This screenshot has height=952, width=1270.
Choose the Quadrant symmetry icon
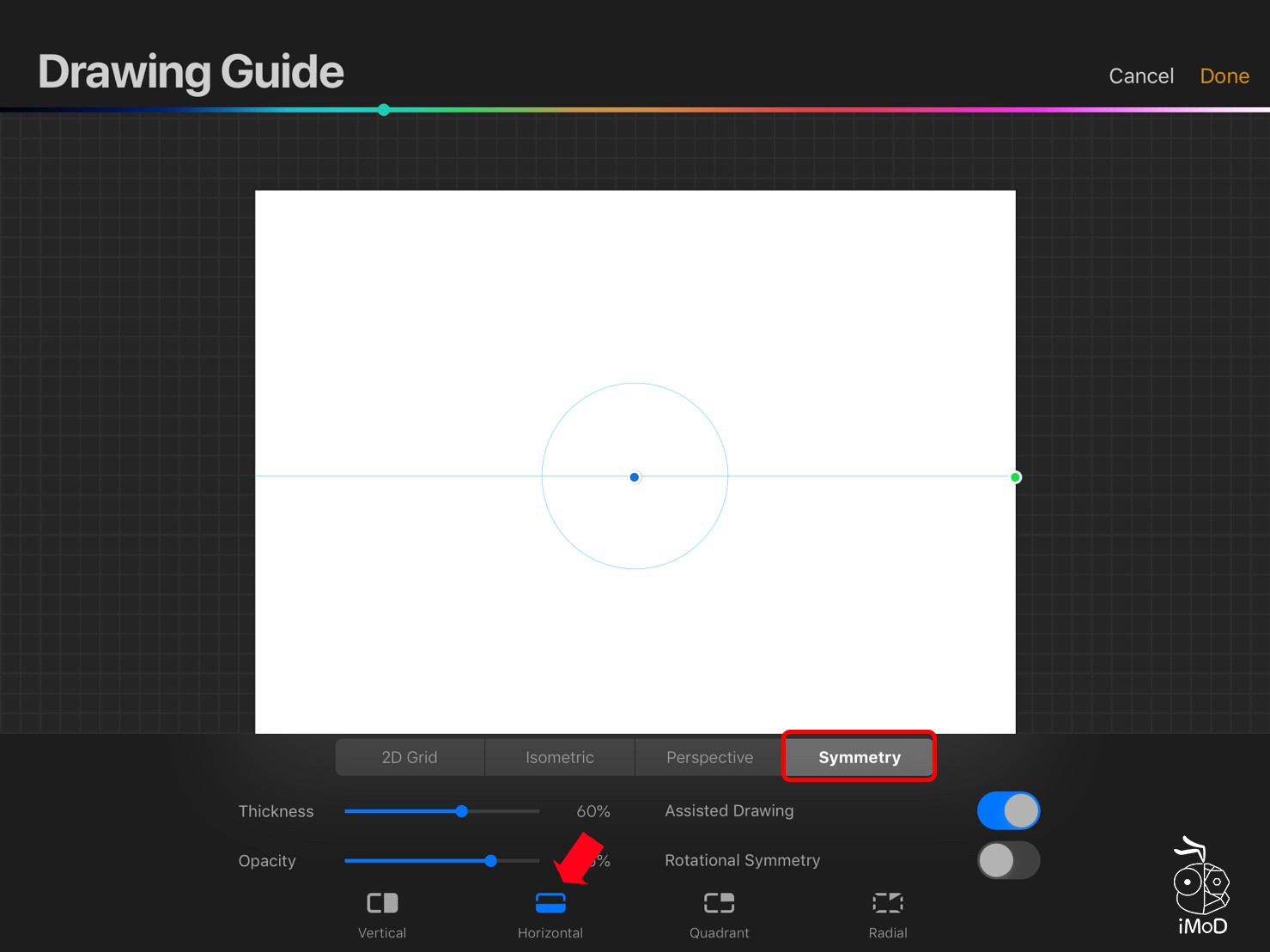(x=719, y=903)
